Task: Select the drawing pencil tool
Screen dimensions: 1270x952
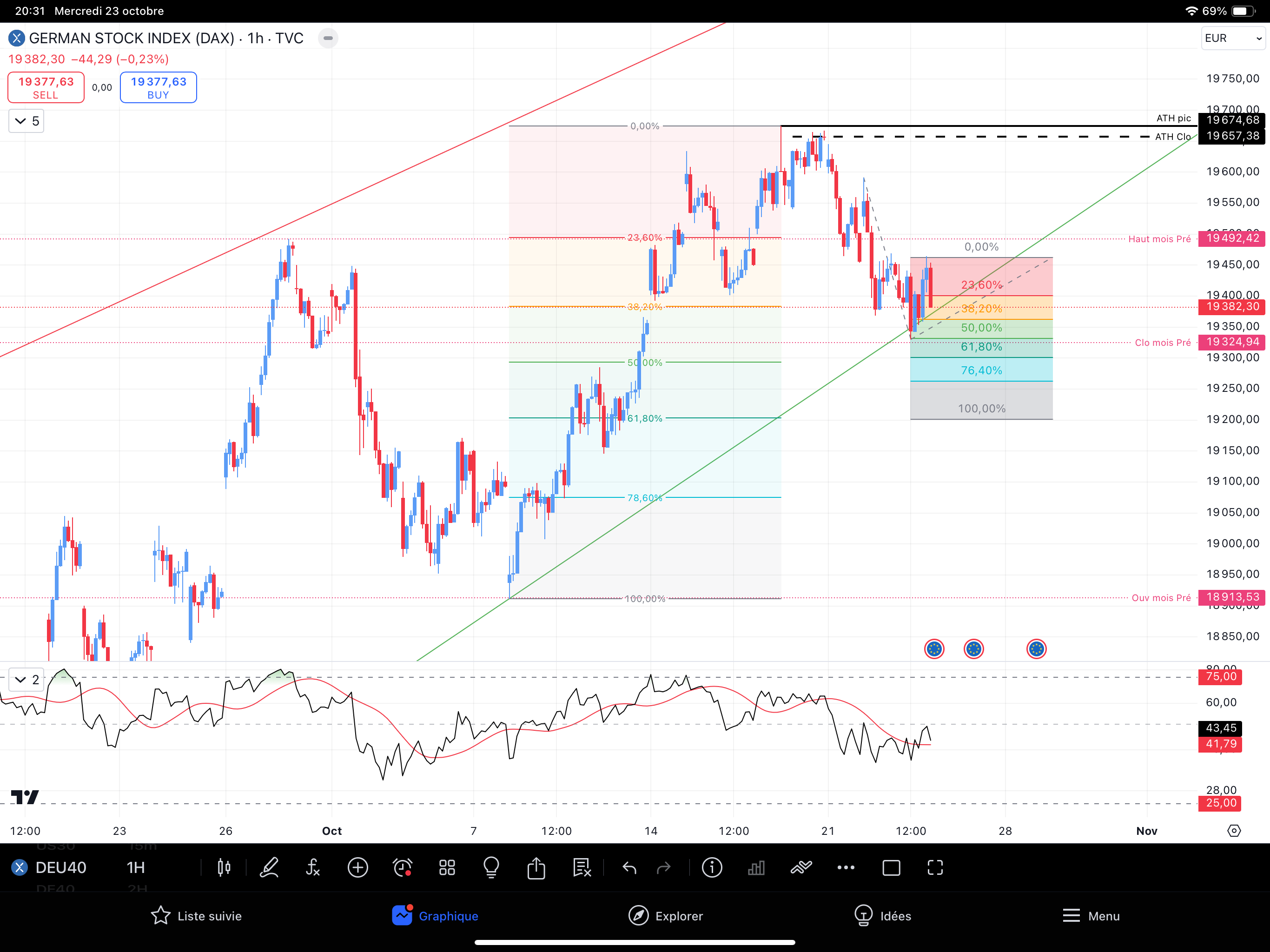Action: 269,867
